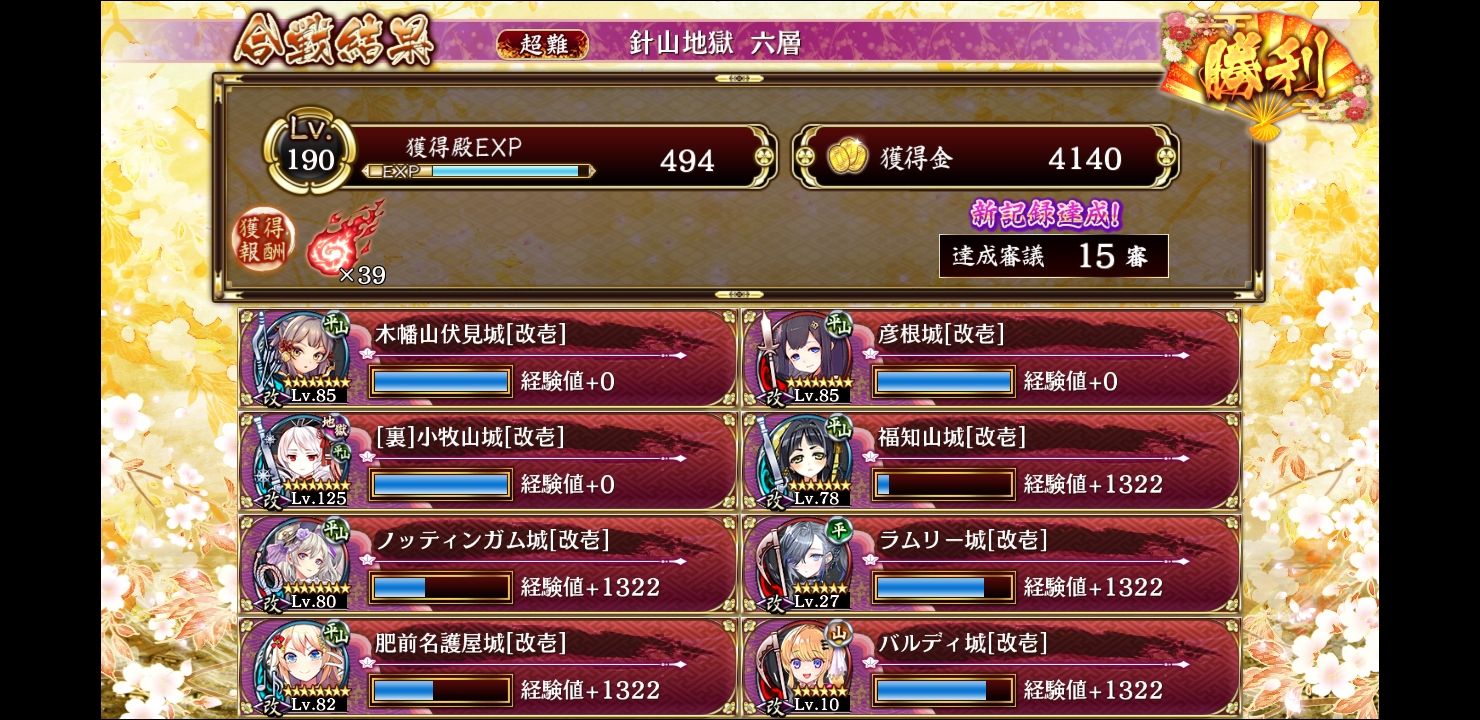The image size is (1480, 720).
Task: Tap the Lv. 190 player level badge
Action: [x=309, y=153]
